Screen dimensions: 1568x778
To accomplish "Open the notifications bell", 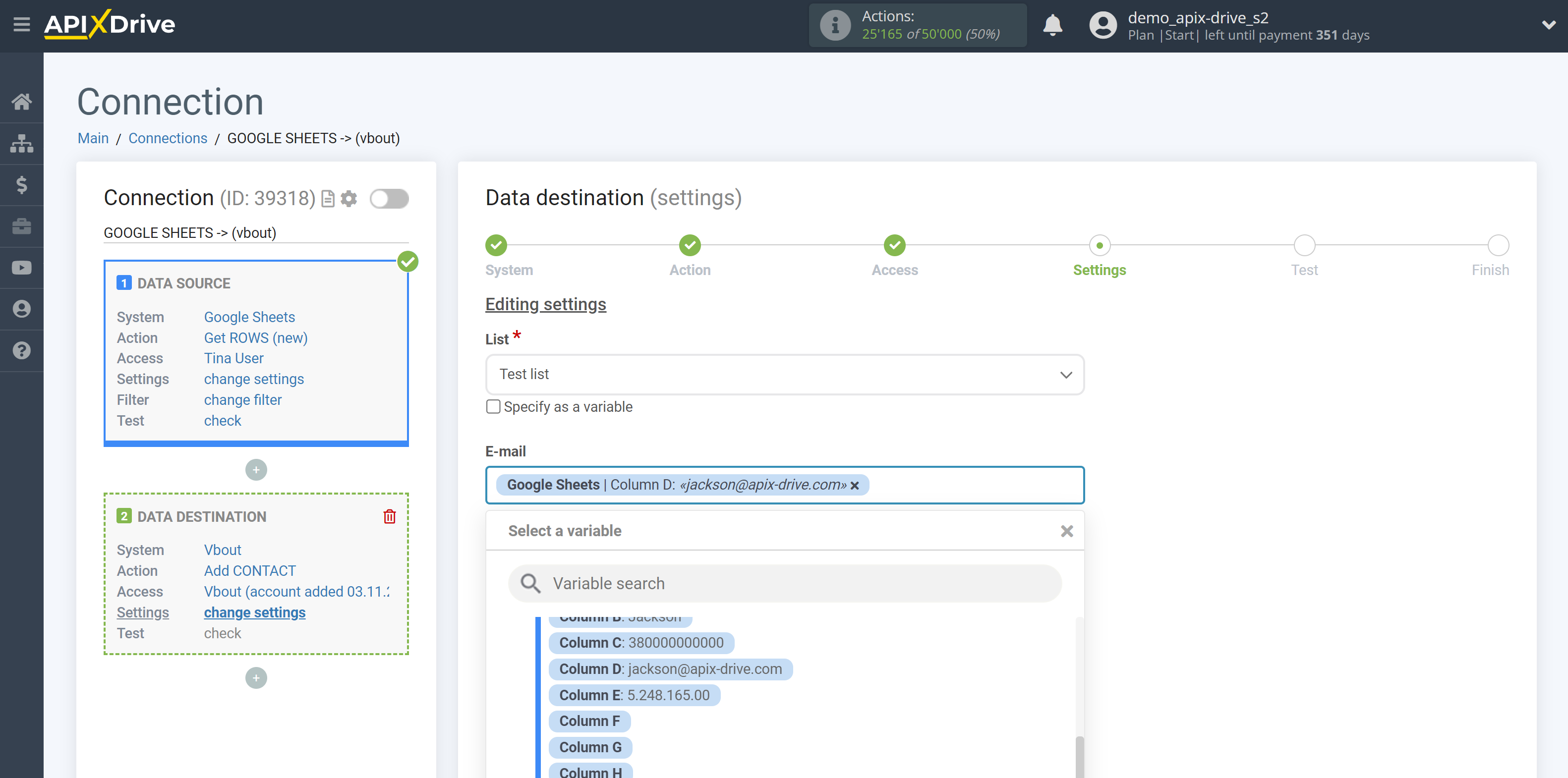I will (x=1052, y=26).
